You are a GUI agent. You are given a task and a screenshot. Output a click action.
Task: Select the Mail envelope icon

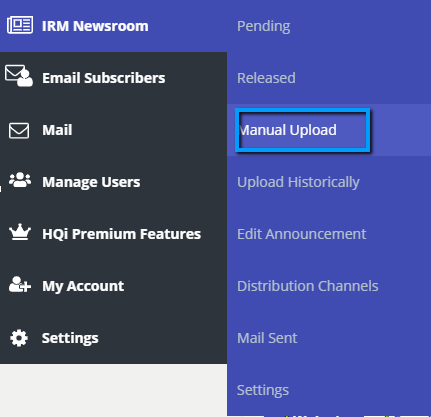(x=19, y=130)
